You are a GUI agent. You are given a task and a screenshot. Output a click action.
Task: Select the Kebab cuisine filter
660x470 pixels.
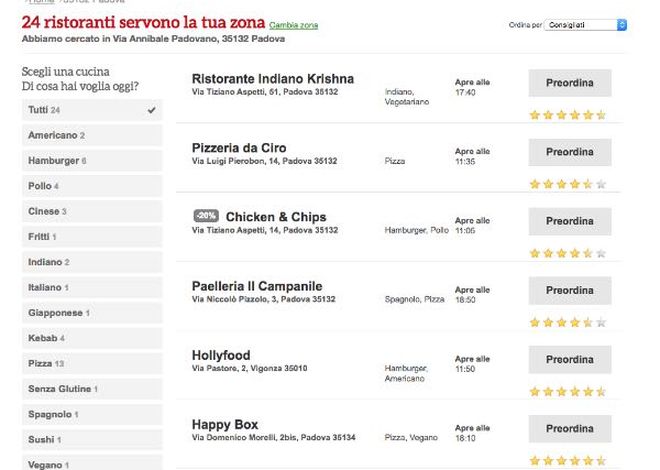(92, 338)
